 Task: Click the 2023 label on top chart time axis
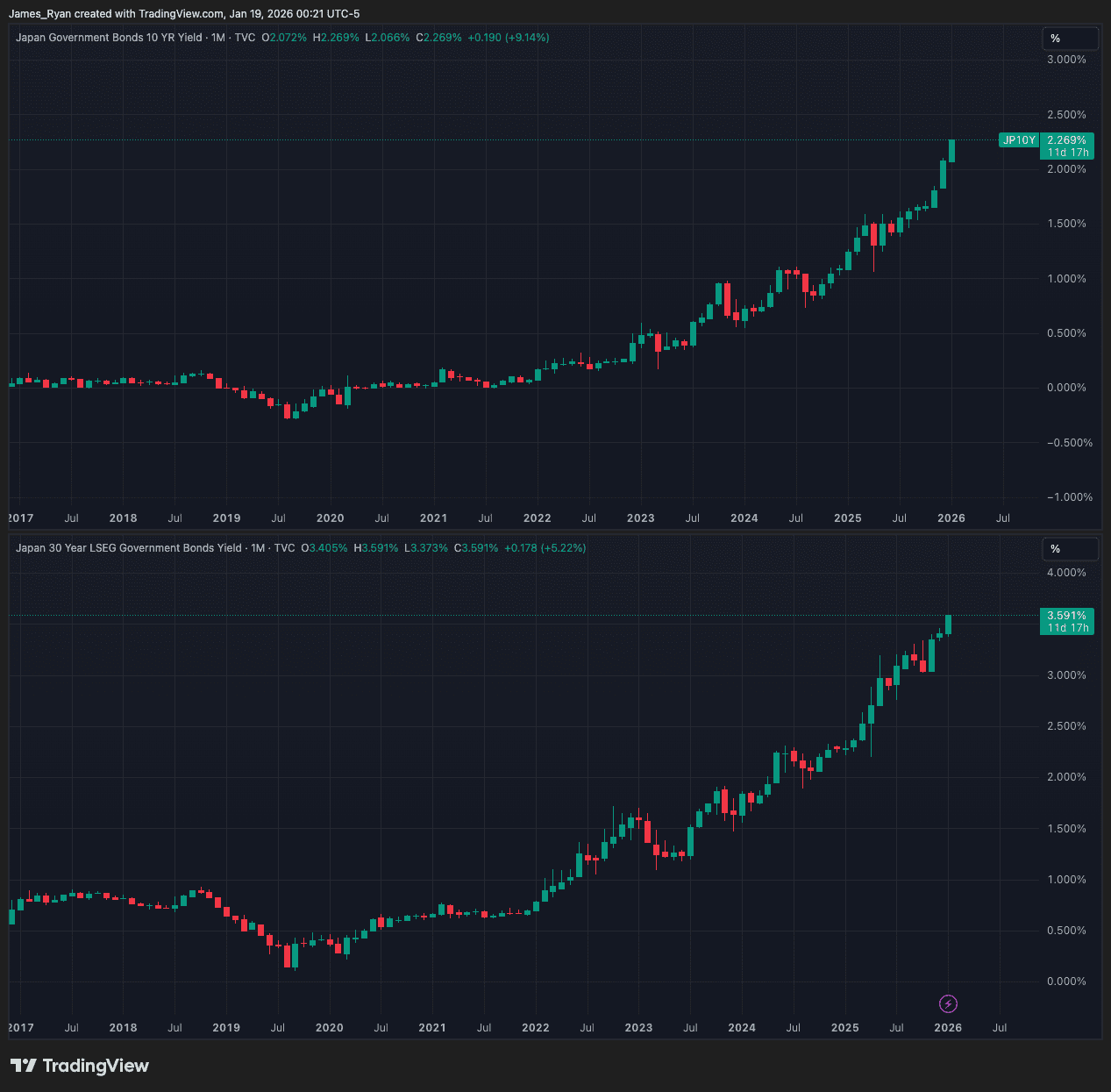pos(640,518)
